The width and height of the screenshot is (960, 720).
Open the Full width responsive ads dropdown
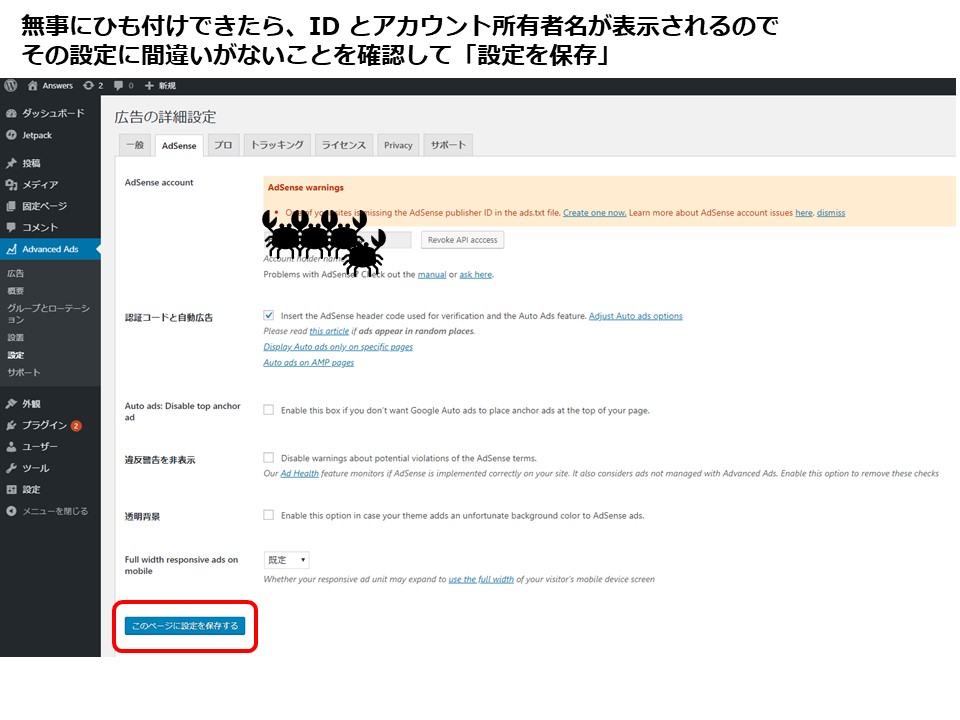coord(287,560)
